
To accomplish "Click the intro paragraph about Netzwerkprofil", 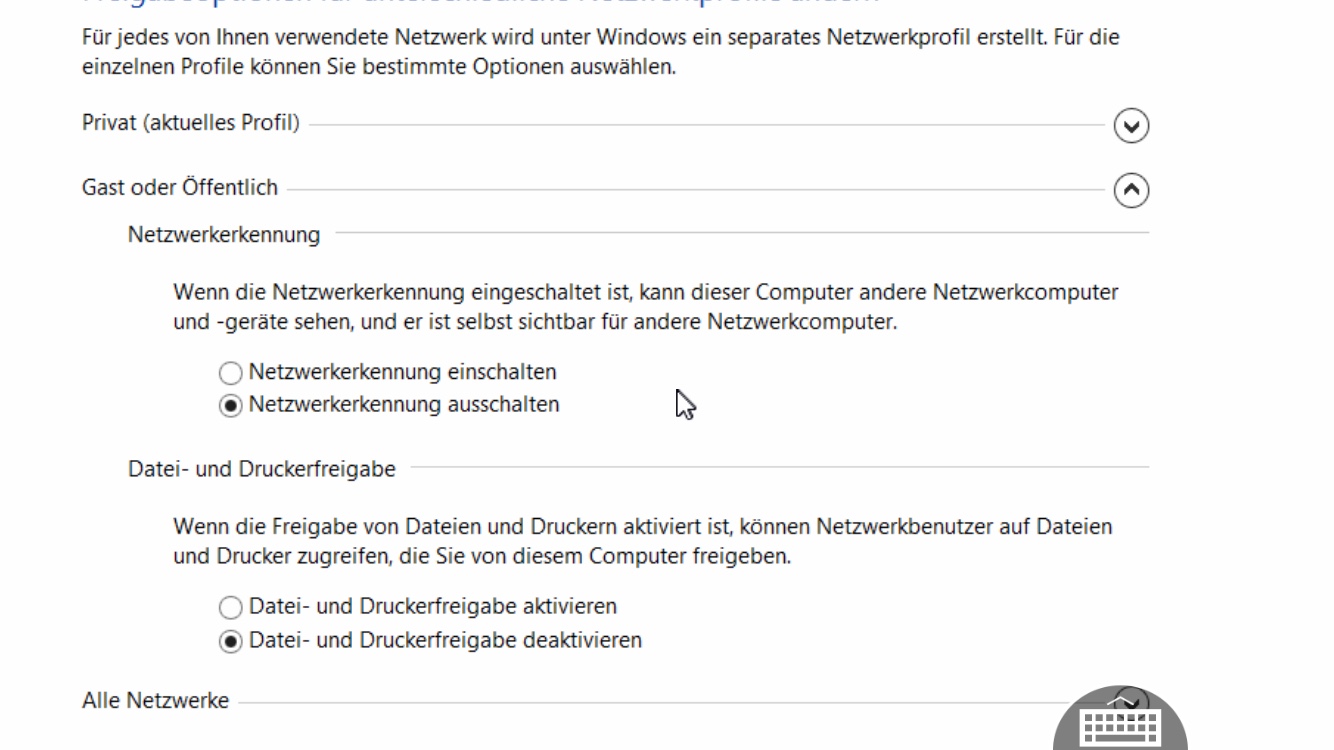I will click(x=600, y=53).
